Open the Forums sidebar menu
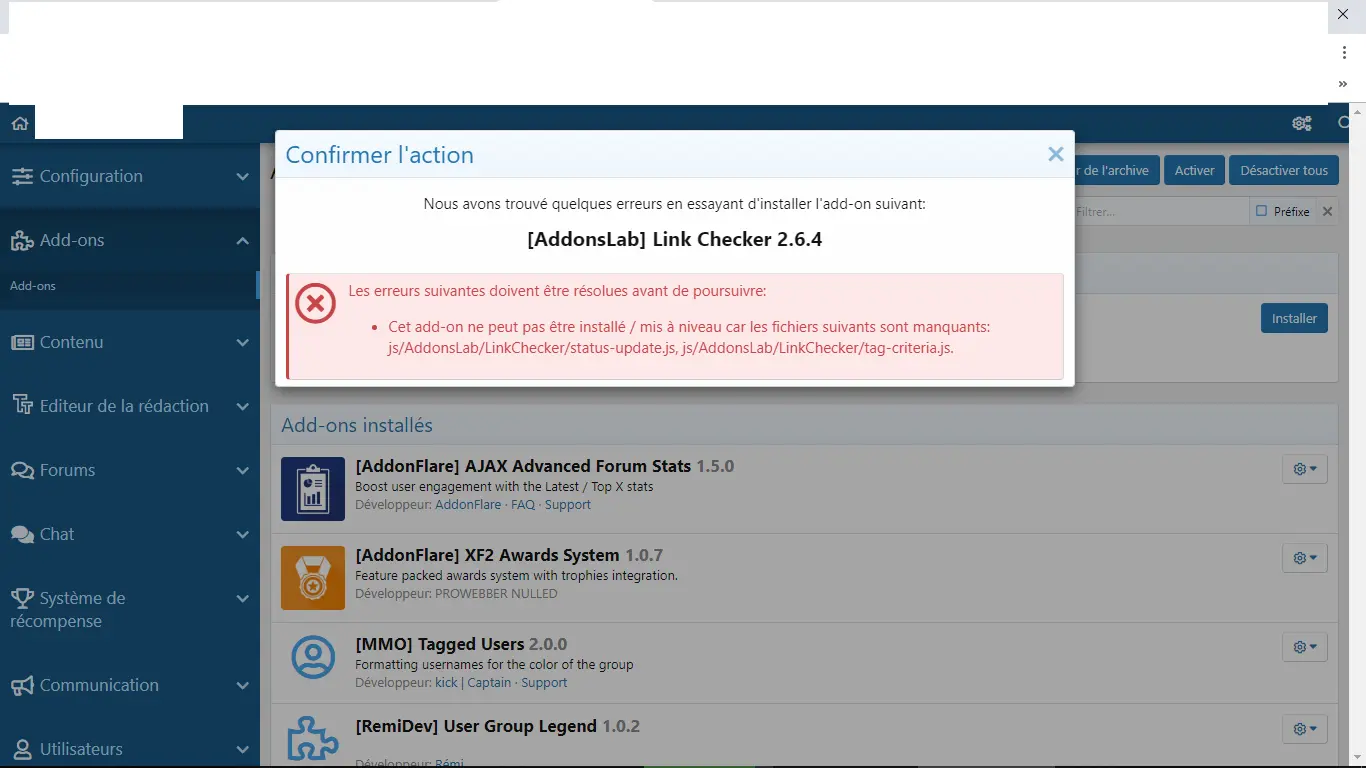 [x=129, y=470]
